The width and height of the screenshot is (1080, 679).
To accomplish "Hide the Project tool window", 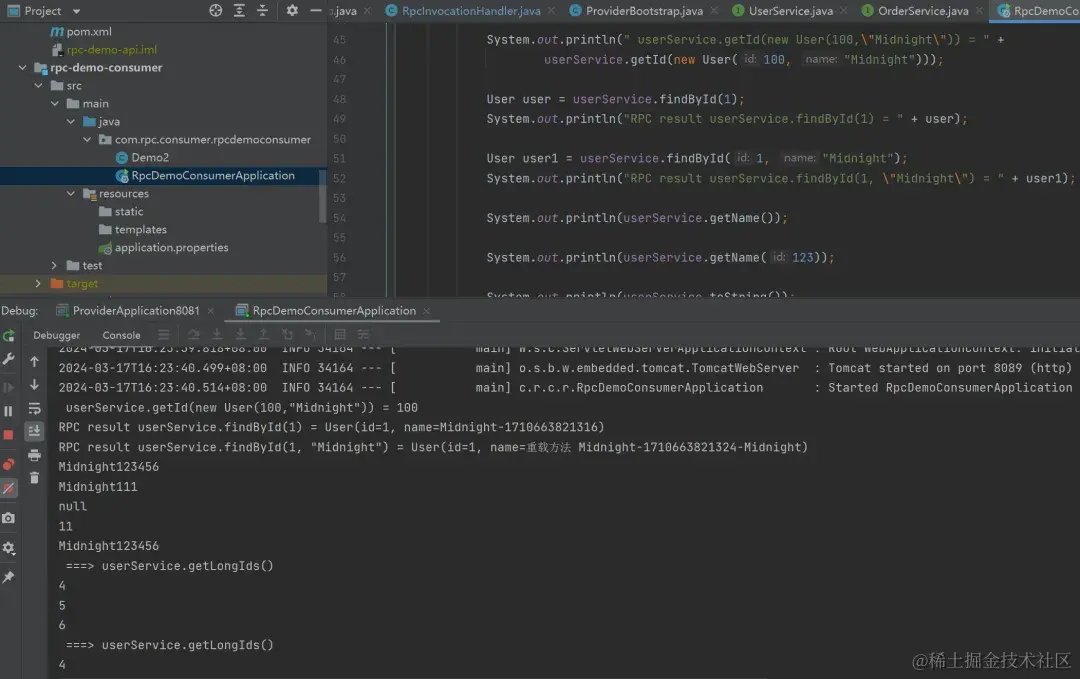I will 315,10.
